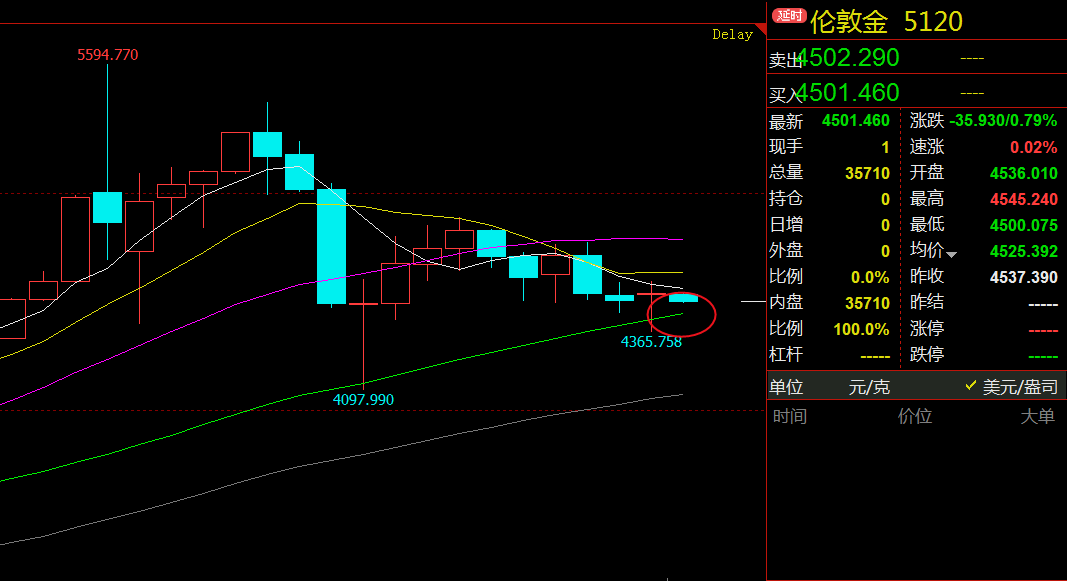The width and height of the screenshot is (1067, 581).
Task: Click the moving average label 4365.758
Action: pos(651,342)
